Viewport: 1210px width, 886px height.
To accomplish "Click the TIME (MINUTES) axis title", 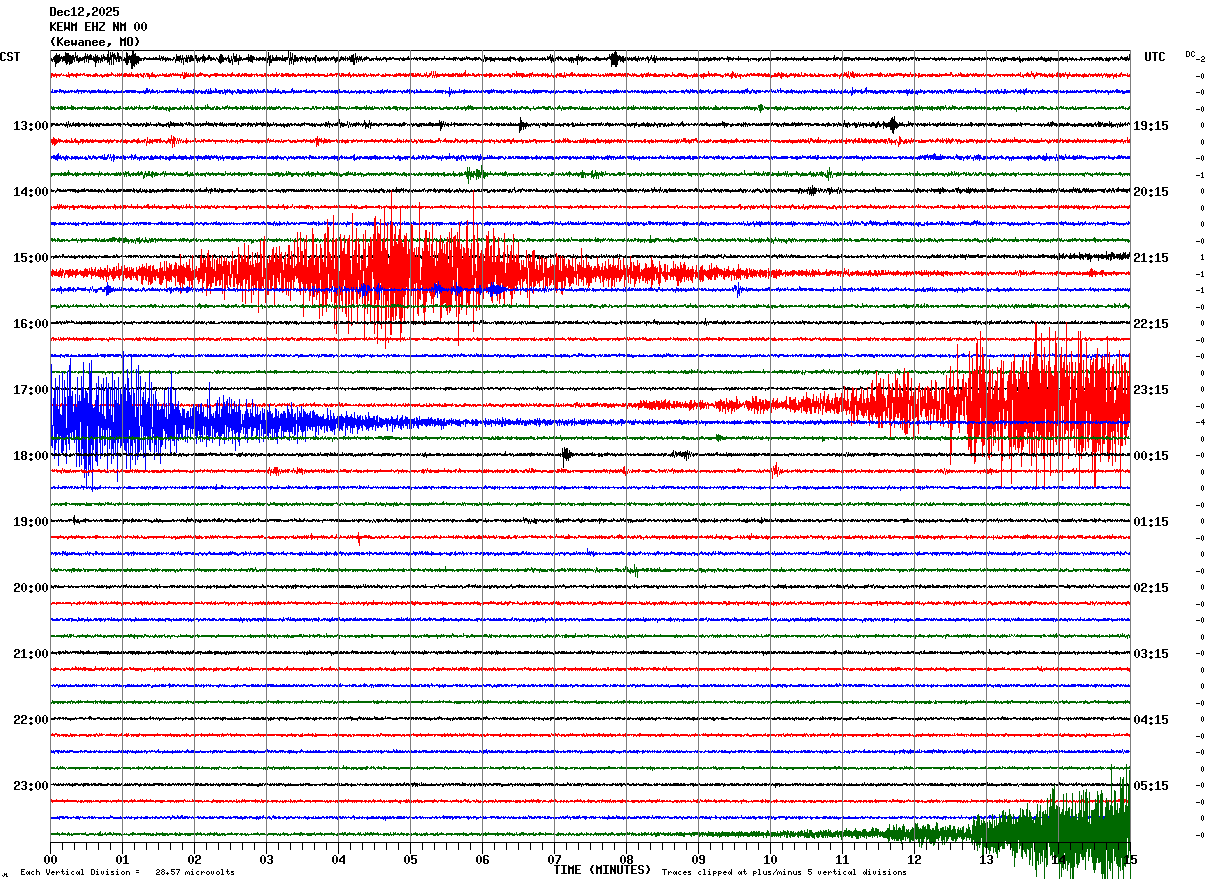I will pos(602,870).
